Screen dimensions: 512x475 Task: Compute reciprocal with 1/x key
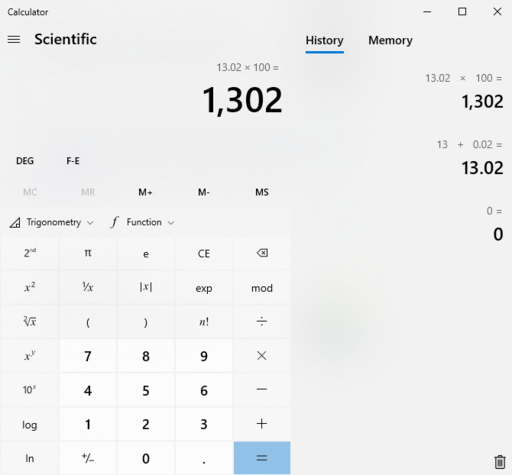click(88, 287)
